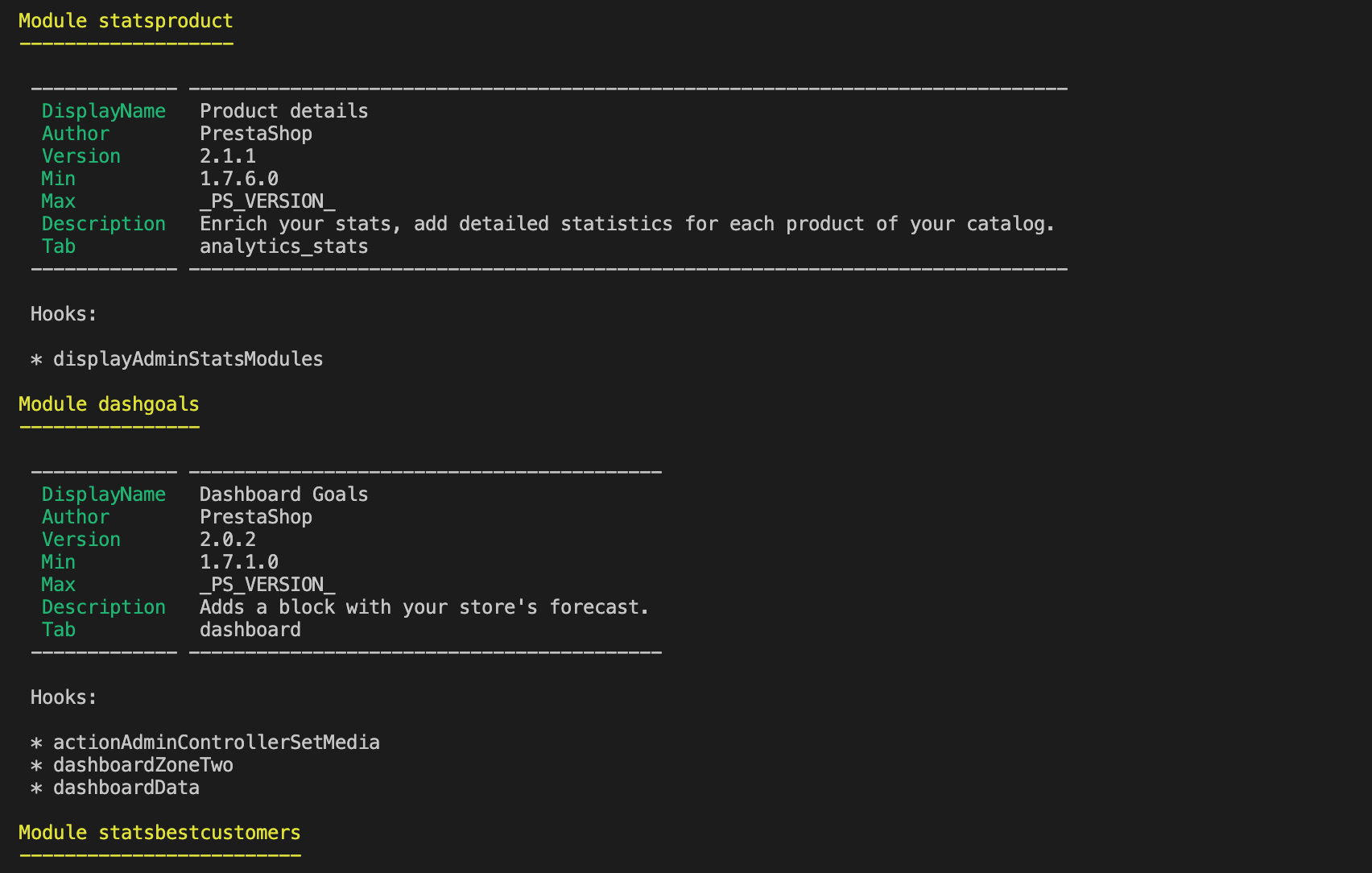Click version number 2.0.2

[228, 540]
